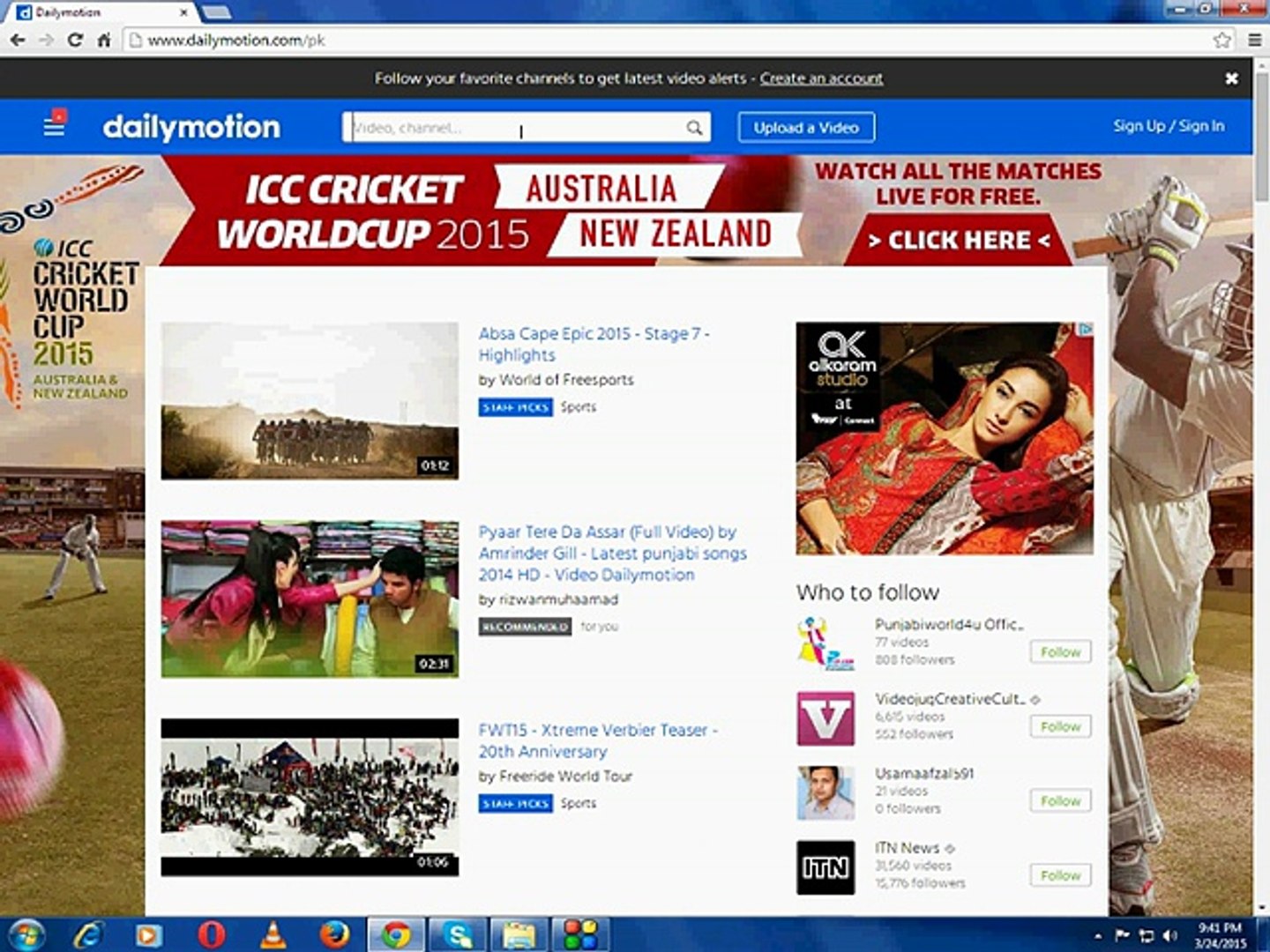Click the AdChoices icon on the ad

coord(1087,330)
